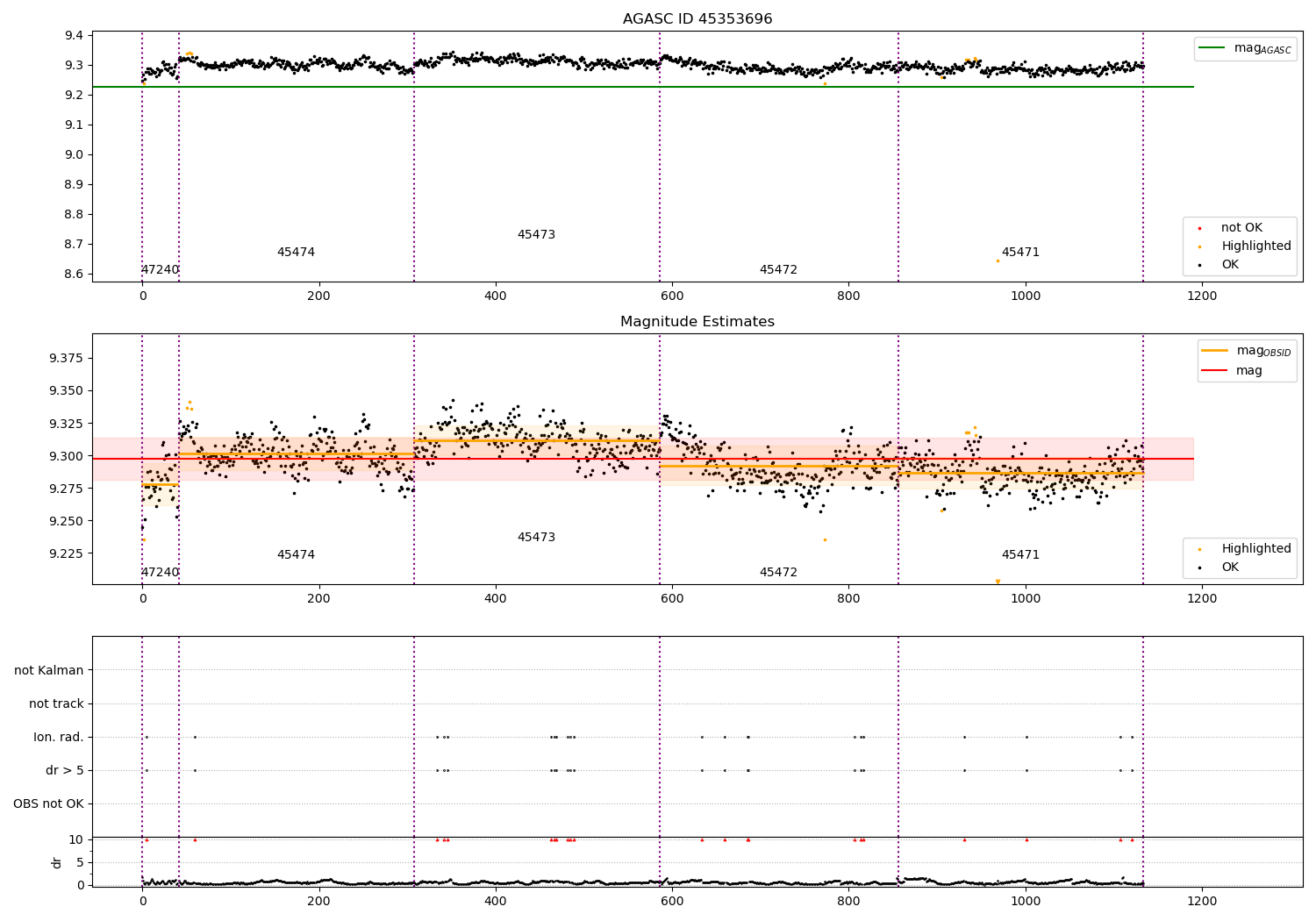1316x921 pixels.
Task: Click the orange triangle marker at Magnitude Estimates bottom edge
Action: (998, 582)
